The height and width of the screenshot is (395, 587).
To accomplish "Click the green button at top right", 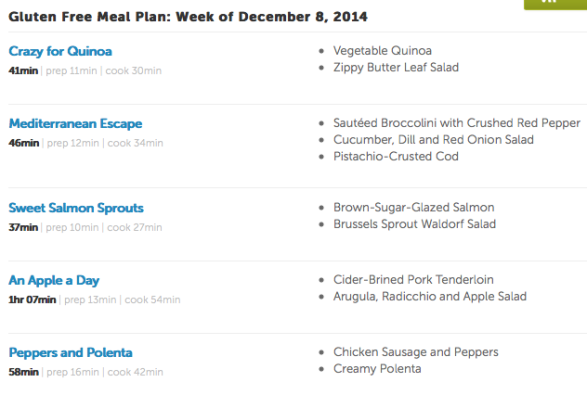I will [555, 4].
